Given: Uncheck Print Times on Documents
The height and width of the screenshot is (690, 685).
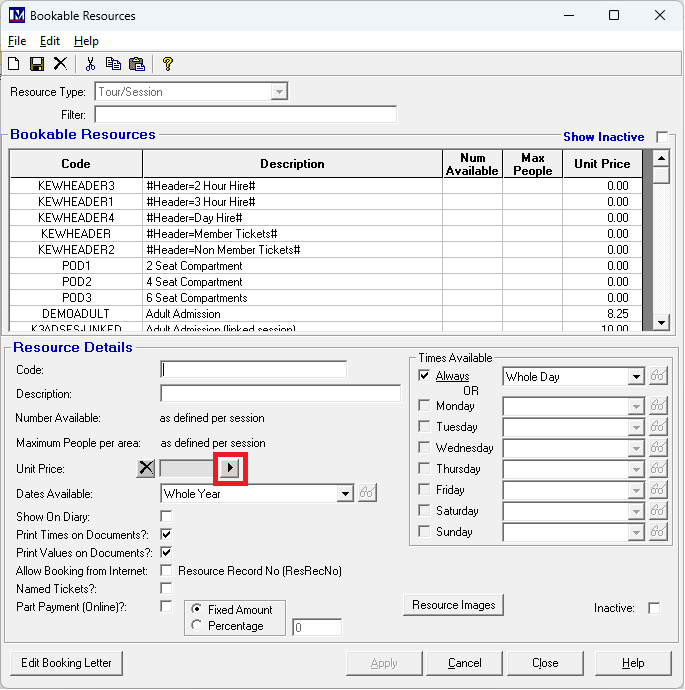Looking at the screenshot, I should click(166, 534).
